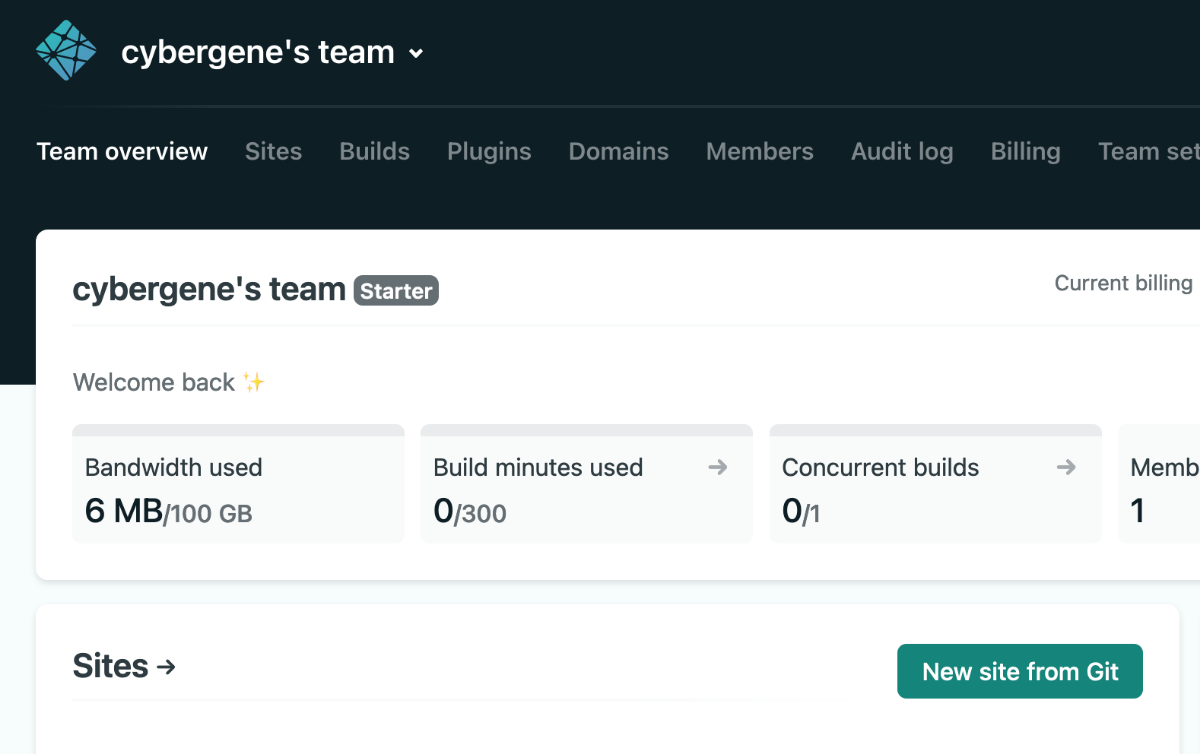Click the Build minutes used card

[x=586, y=484]
